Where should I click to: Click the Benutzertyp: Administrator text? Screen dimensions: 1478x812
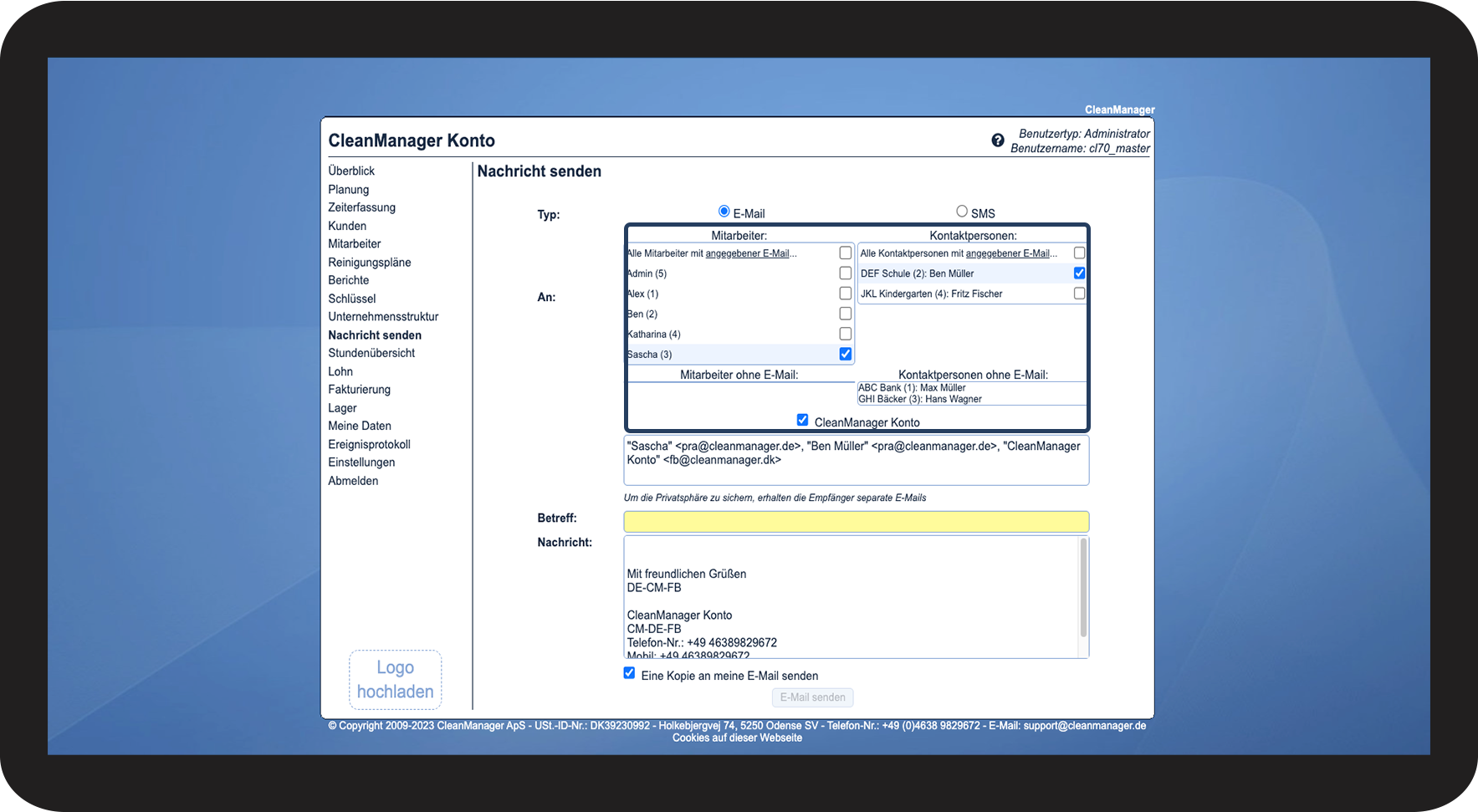pyautogui.click(x=1084, y=134)
